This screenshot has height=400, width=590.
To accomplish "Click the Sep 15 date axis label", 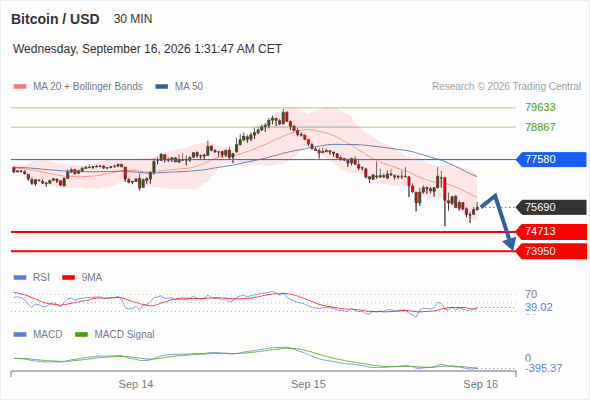I will tap(308, 384).
